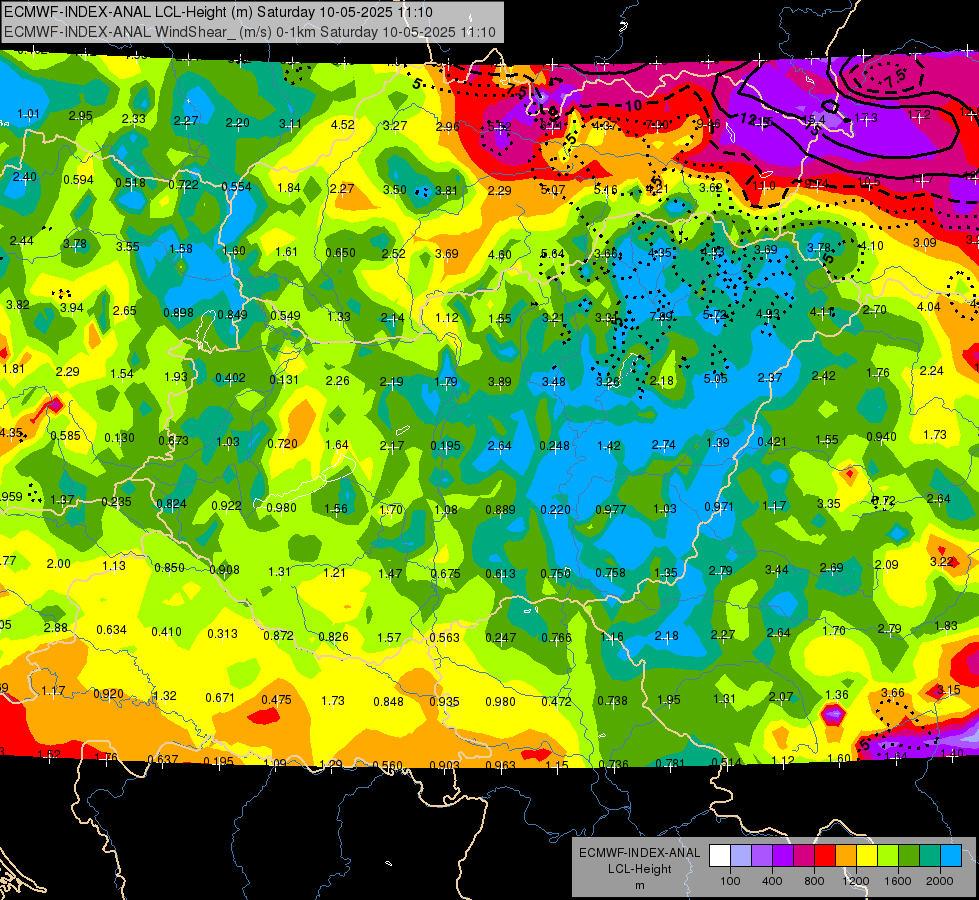The height and width of the screenshot is (900, 979).
Task: Click the map value 3.35
Action: coord(829,503)
